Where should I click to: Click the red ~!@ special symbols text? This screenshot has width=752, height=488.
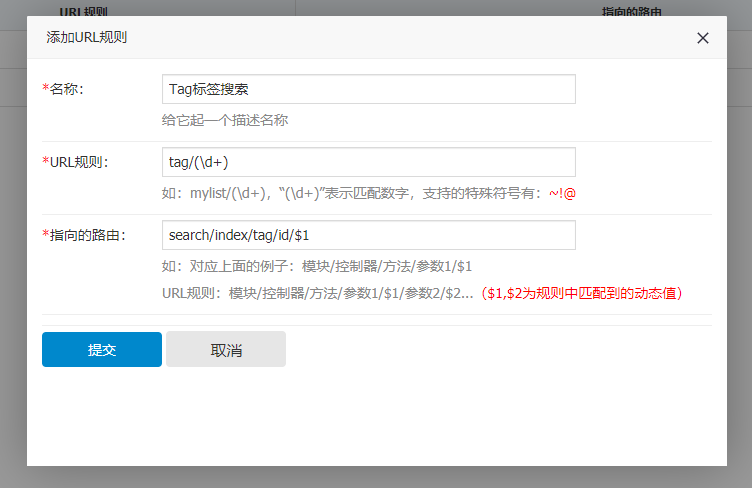[x=561, y=193]
